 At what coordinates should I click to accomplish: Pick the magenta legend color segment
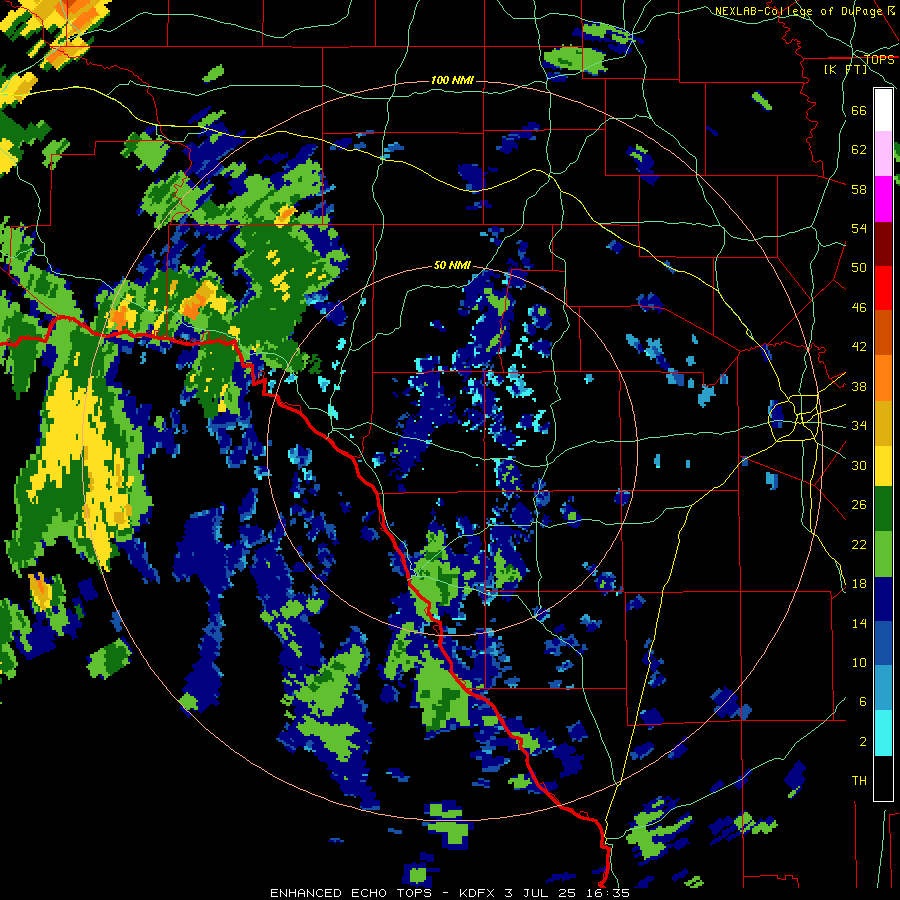tap(883, 199)
